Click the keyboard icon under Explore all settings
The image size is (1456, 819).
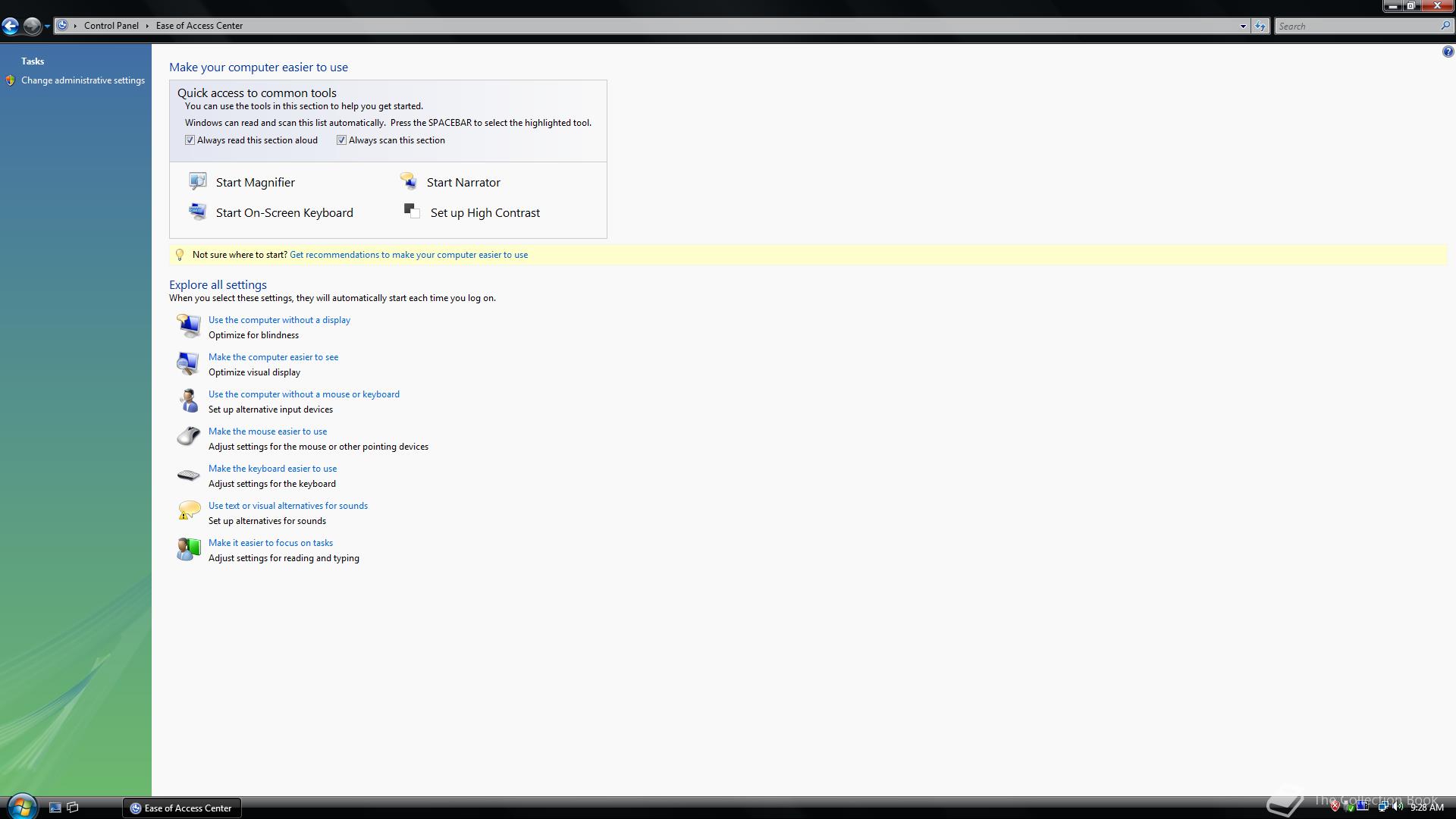tap(188, 475)
